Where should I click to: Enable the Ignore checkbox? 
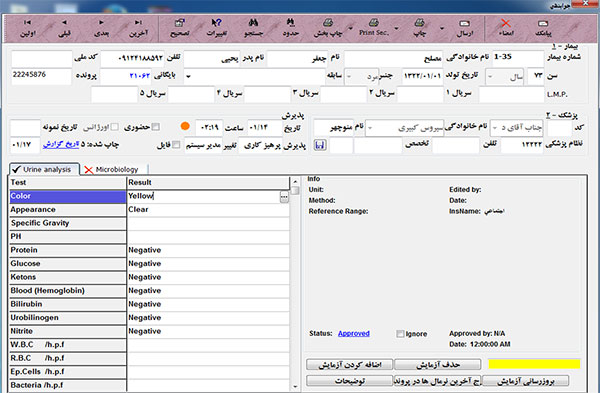point(400,334)
